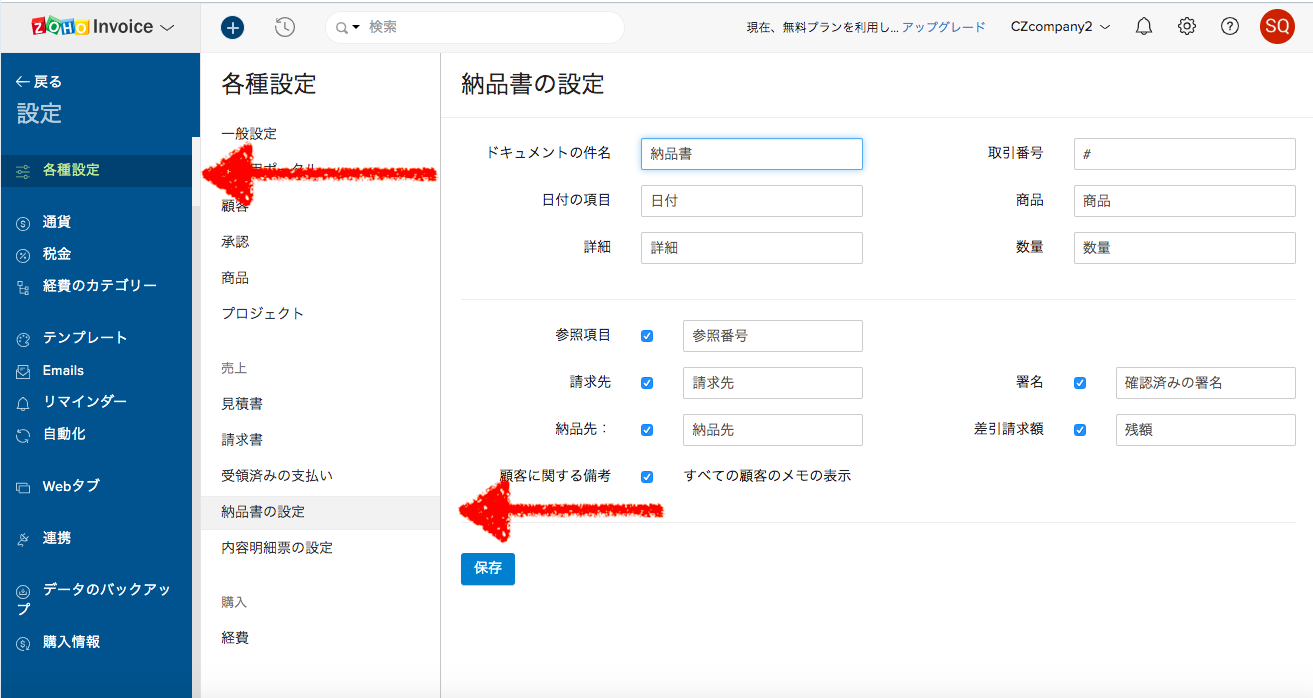The width and height of the screenshot is (1313, 698).
Task: Click the テンプレート palette icon
Action: pyautogui.click(x=23, y=339)
